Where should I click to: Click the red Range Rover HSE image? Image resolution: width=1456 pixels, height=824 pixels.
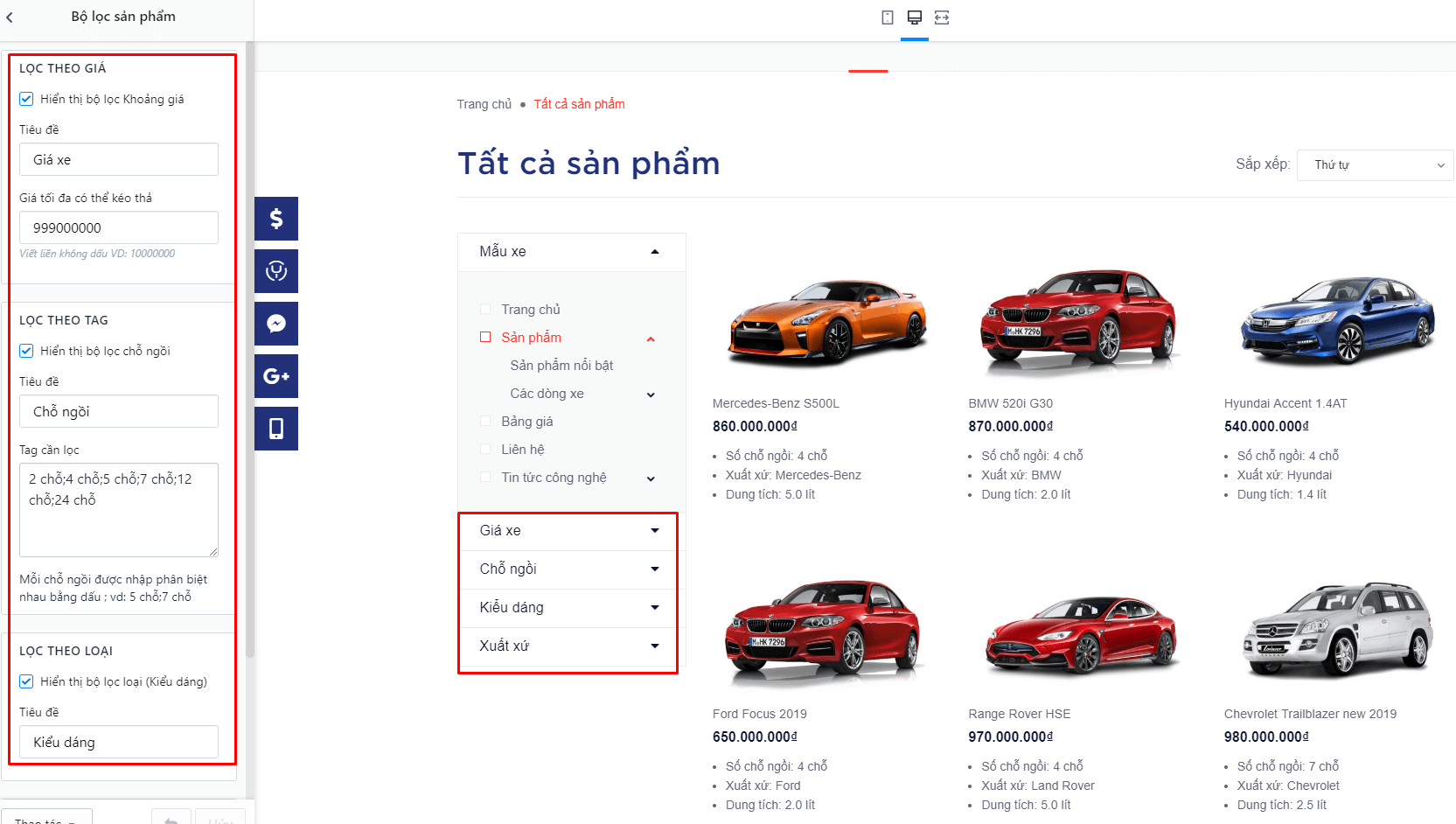pos(1081,636)
